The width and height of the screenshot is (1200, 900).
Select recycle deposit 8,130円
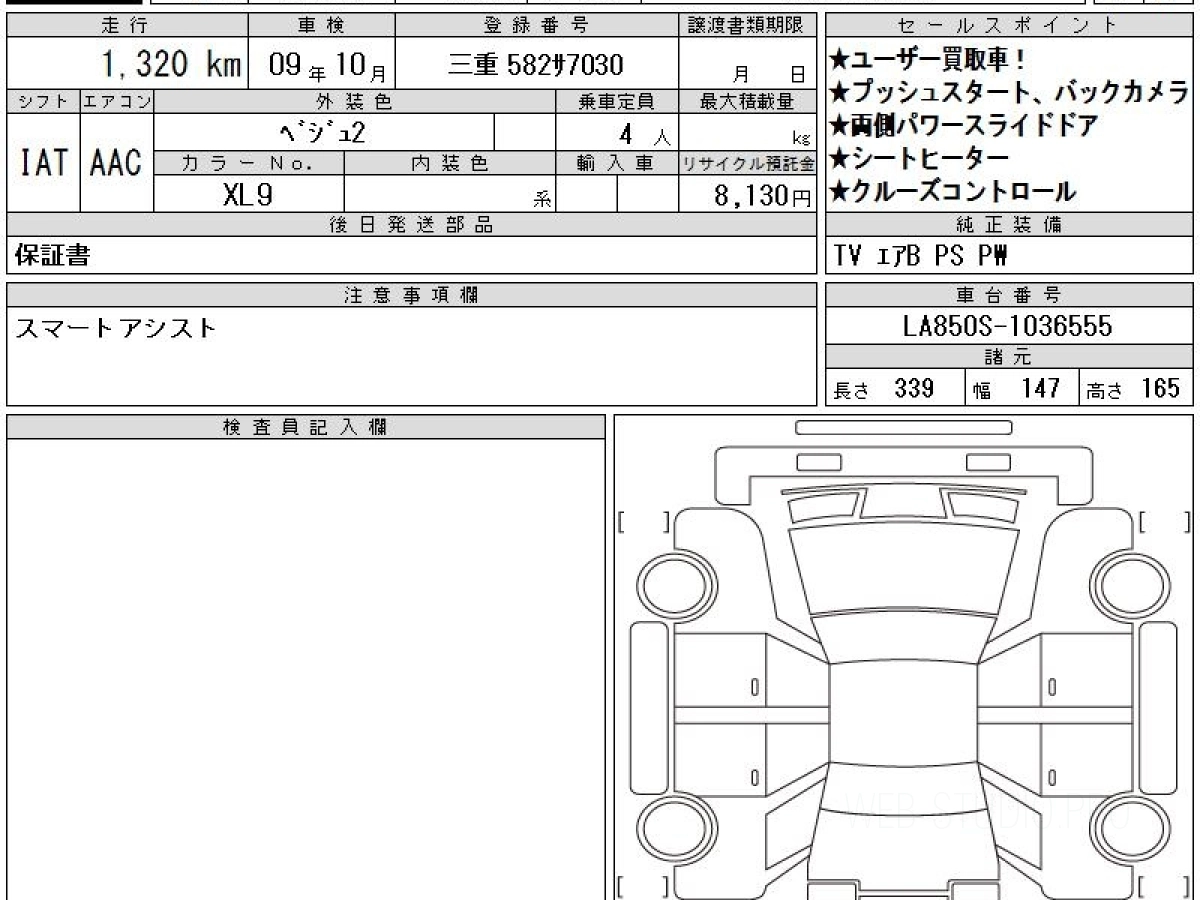[x=762, y=196]
